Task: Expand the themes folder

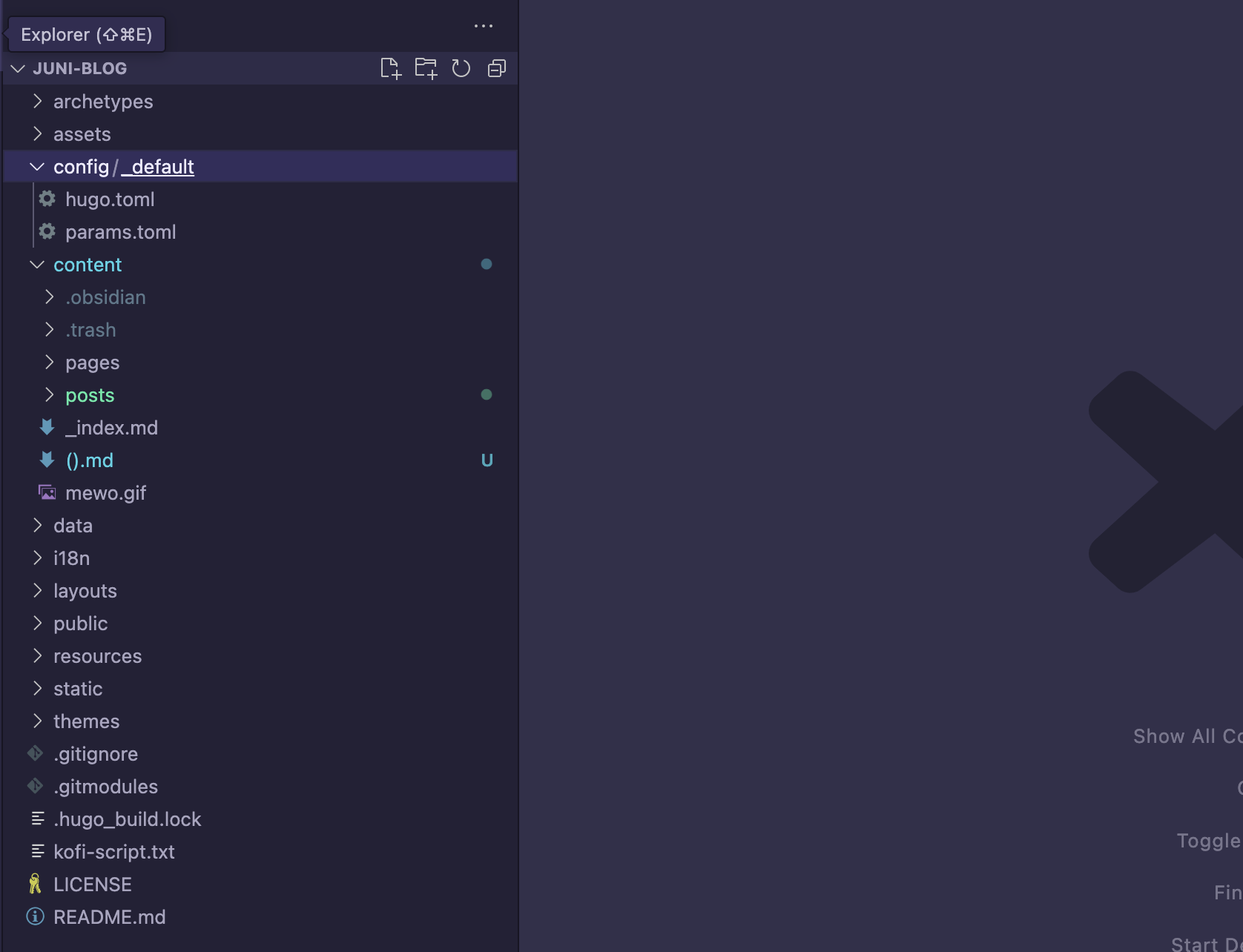Action: [x=86, y=721]
